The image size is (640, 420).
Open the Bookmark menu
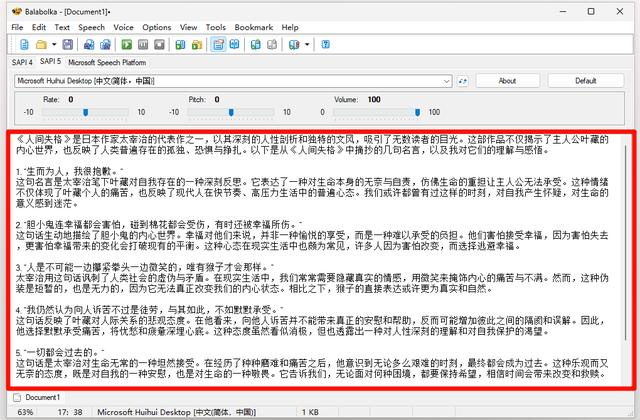[255, 27]
